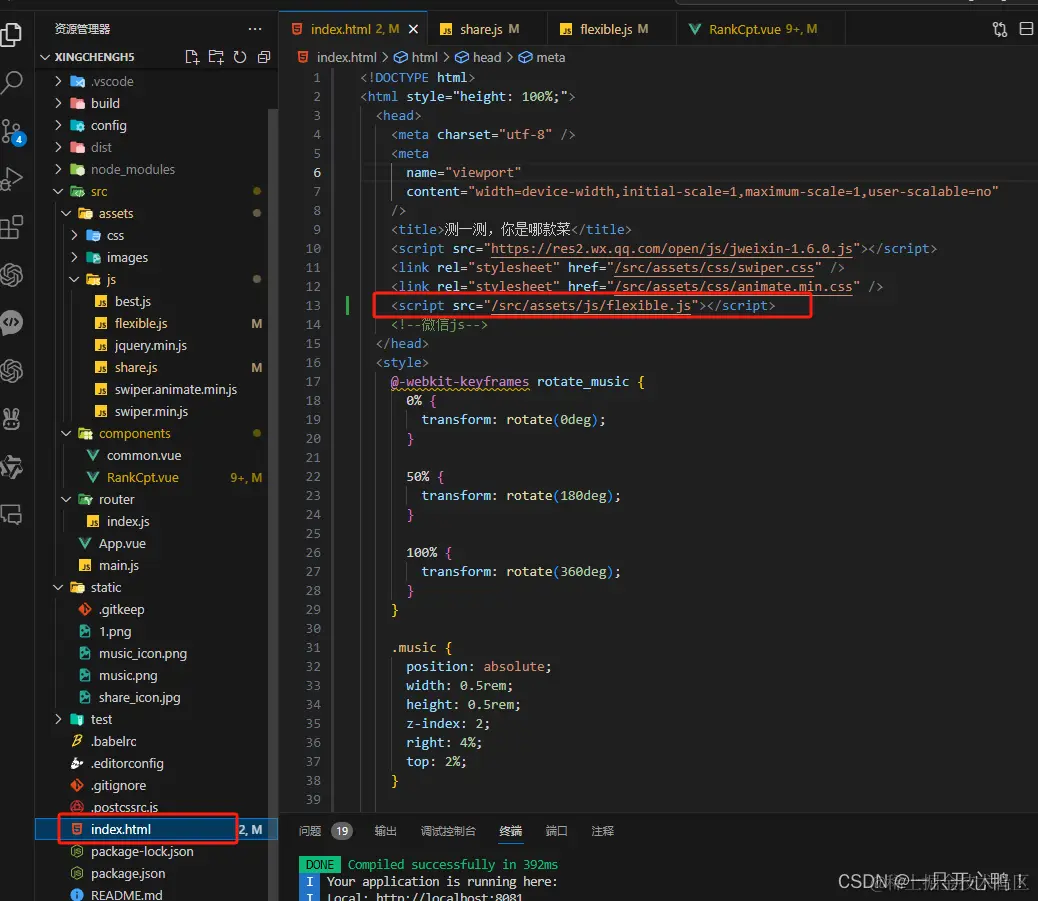Open the 输出 output panel tab

385,831
